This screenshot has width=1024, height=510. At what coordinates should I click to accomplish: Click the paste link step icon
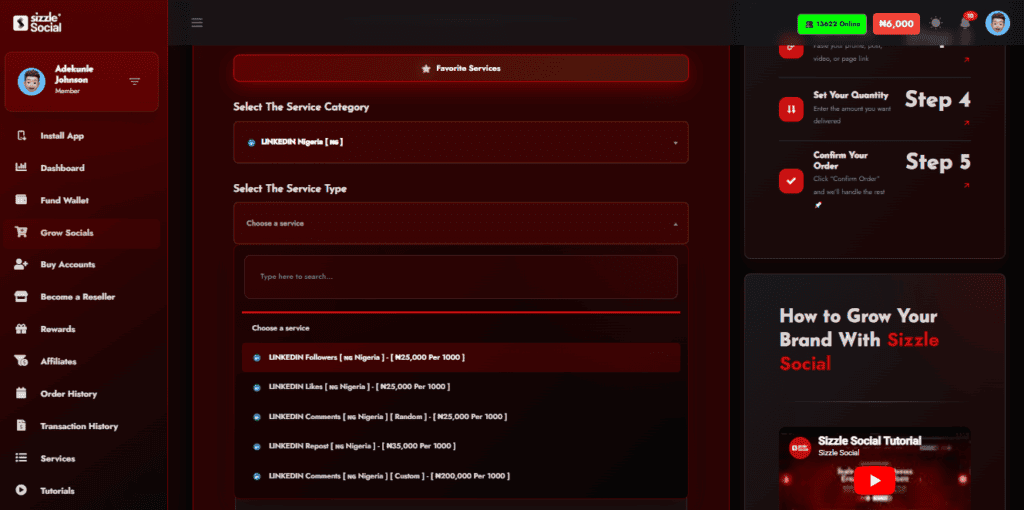click(x=791, y=48)
